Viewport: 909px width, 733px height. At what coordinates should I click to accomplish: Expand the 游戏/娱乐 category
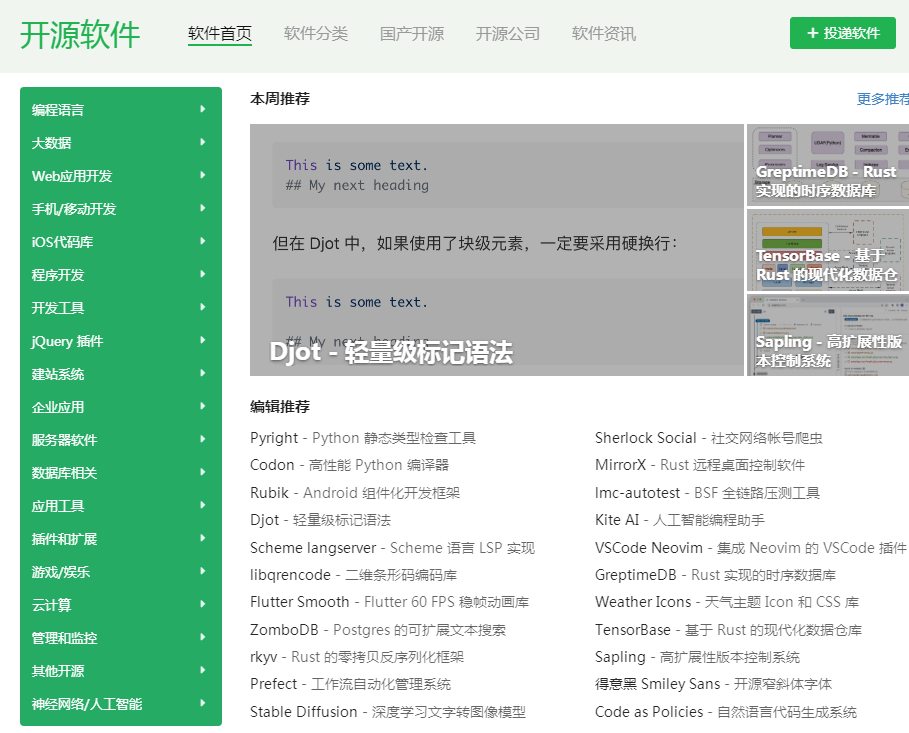point(203,571)
